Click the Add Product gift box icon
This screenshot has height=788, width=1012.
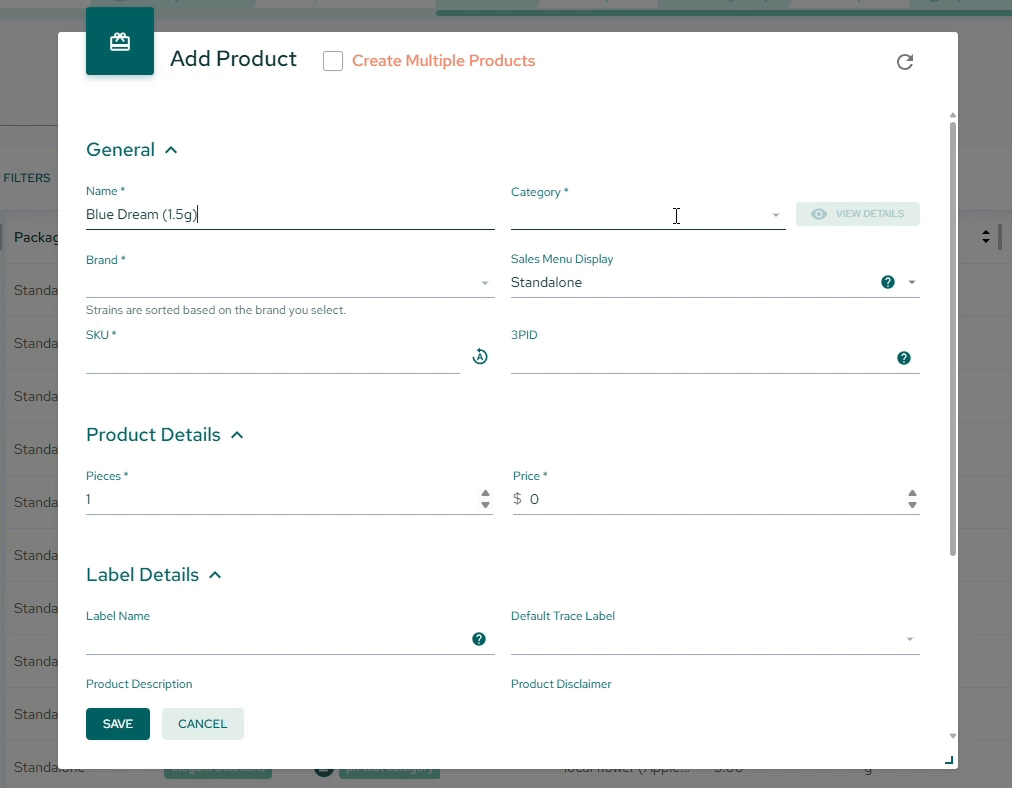click(120, 41)
